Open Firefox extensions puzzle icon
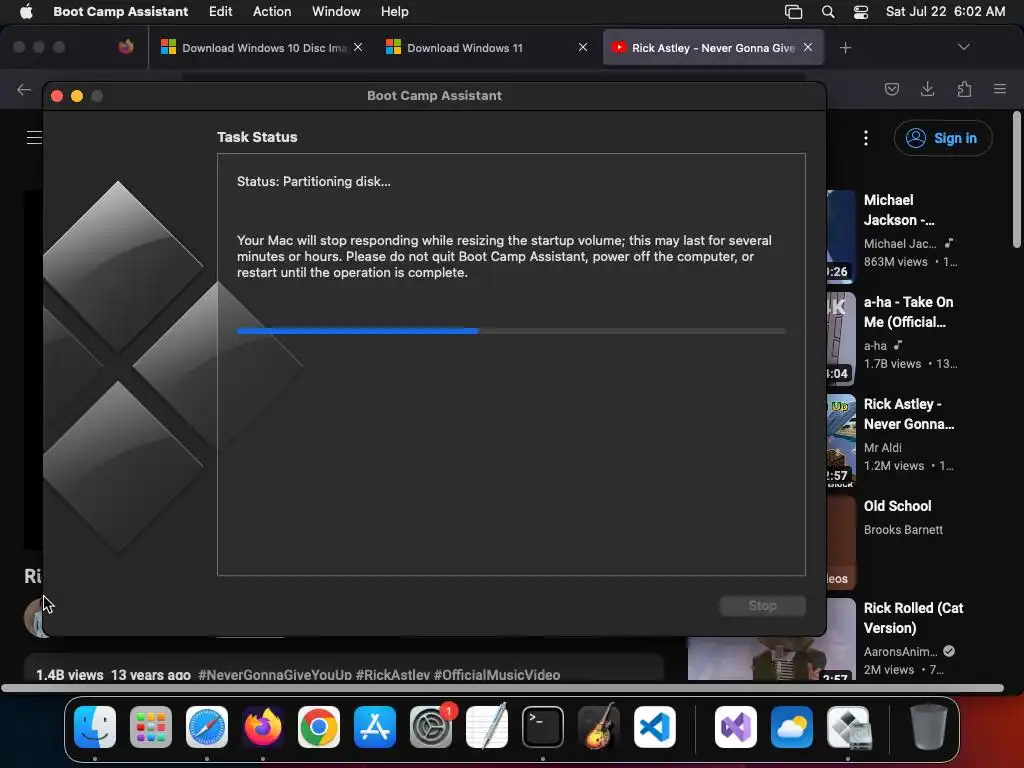Image resolution: width=1024 pixels, height=768 pixels. 964,89
